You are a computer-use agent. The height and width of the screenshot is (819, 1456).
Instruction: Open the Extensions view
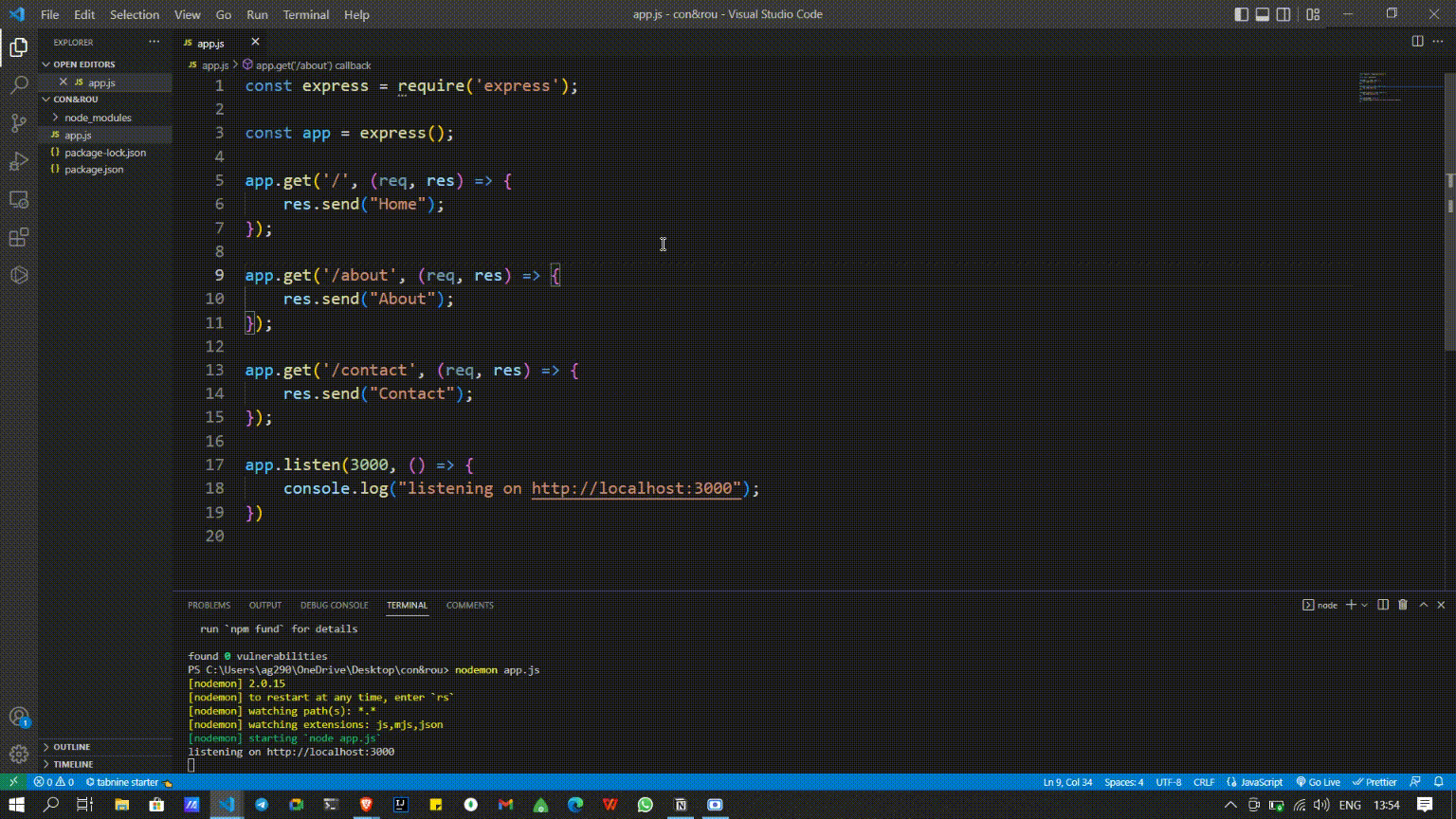pos(19,237)
